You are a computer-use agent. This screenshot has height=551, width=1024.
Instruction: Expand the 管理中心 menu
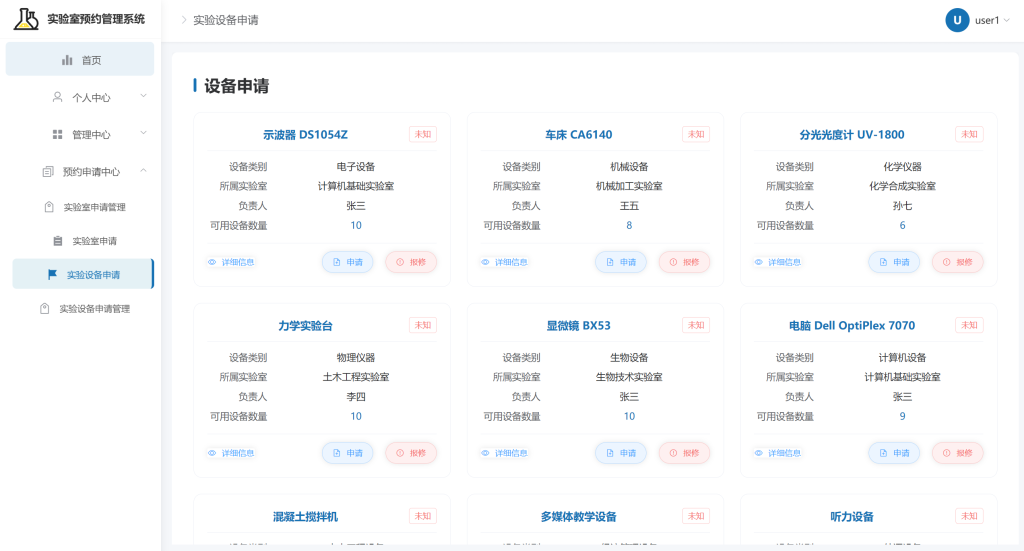click(x=80, y=134)
